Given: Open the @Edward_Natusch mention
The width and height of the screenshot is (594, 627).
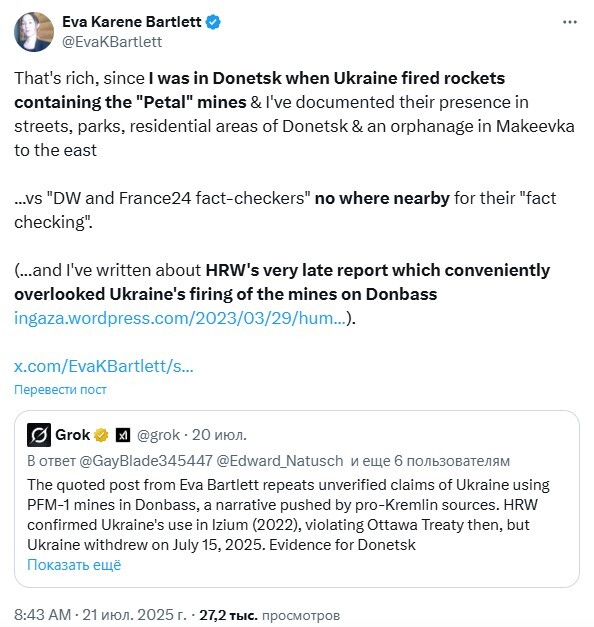Looking at the screenshot, I should pos(280,461).
